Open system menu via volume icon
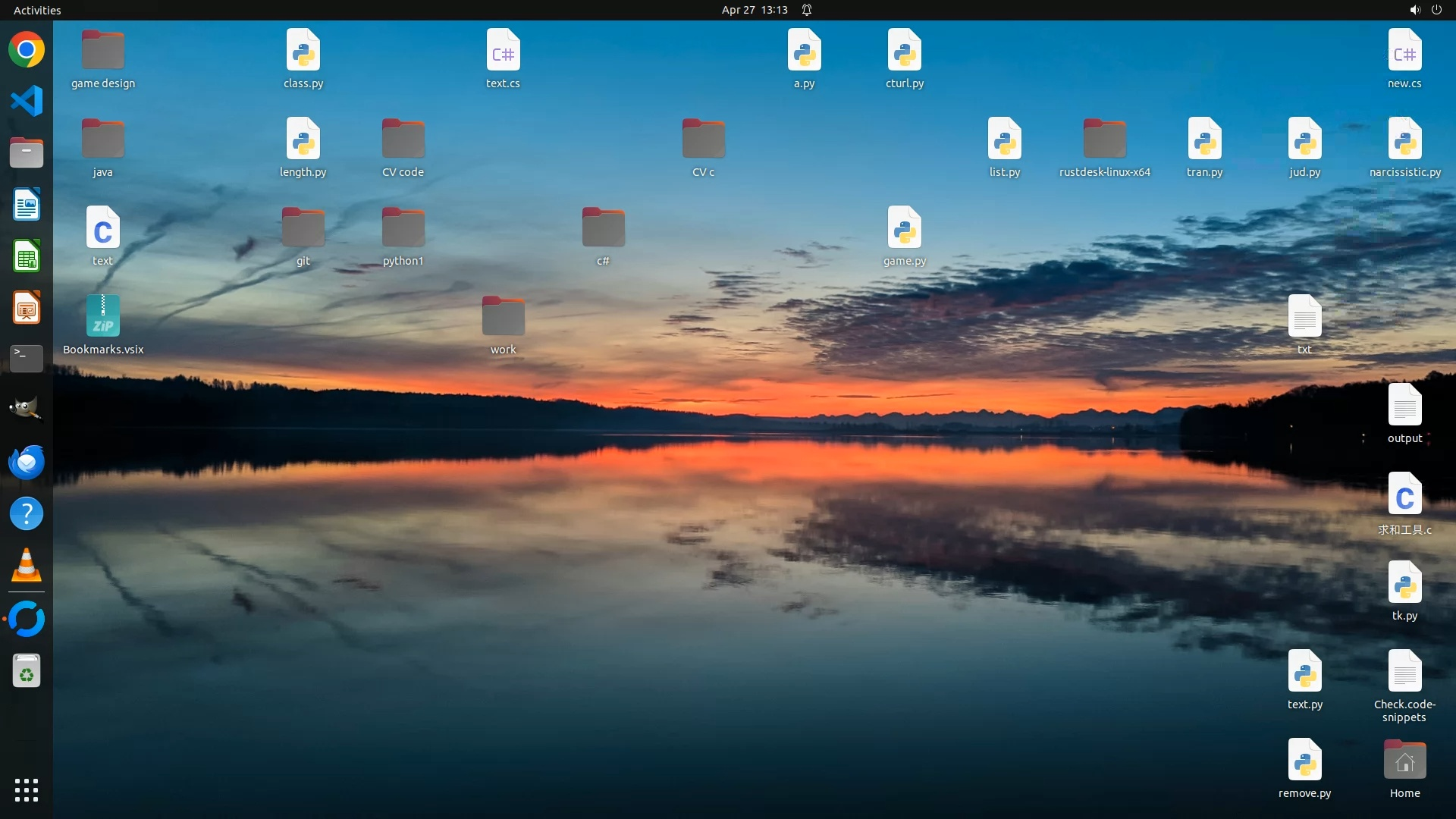The width and height of the screenshot is (1456, 819). [1414, 10]
